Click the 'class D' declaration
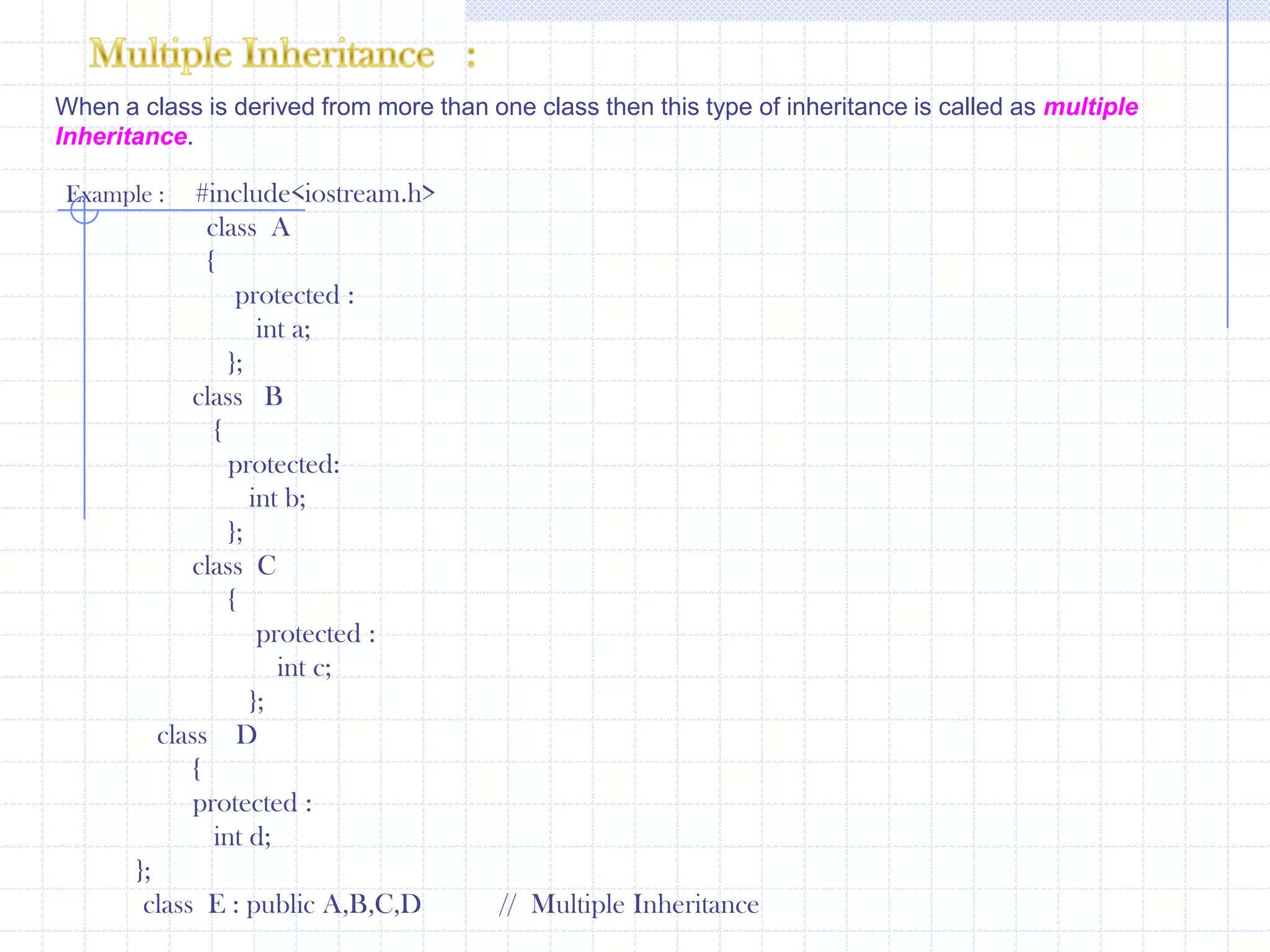Viewport: 1270px width, 952px height. pos(206,735)
